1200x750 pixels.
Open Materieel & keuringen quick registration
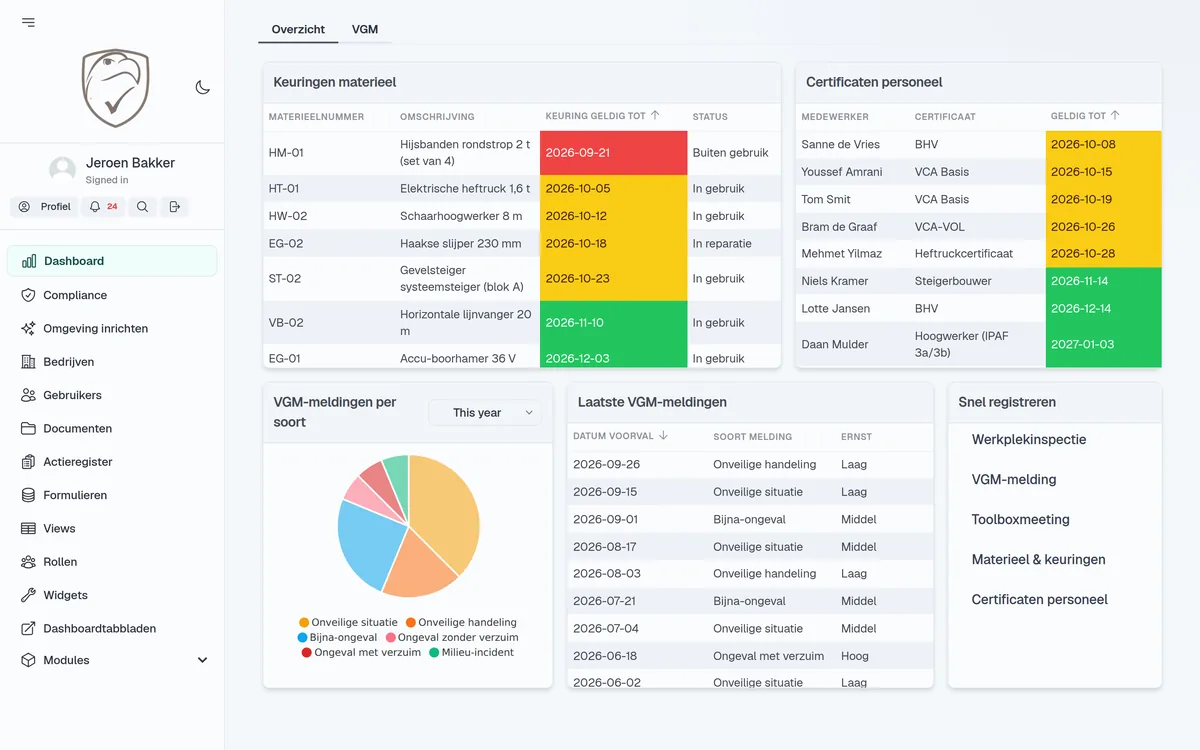point(1039,559)
